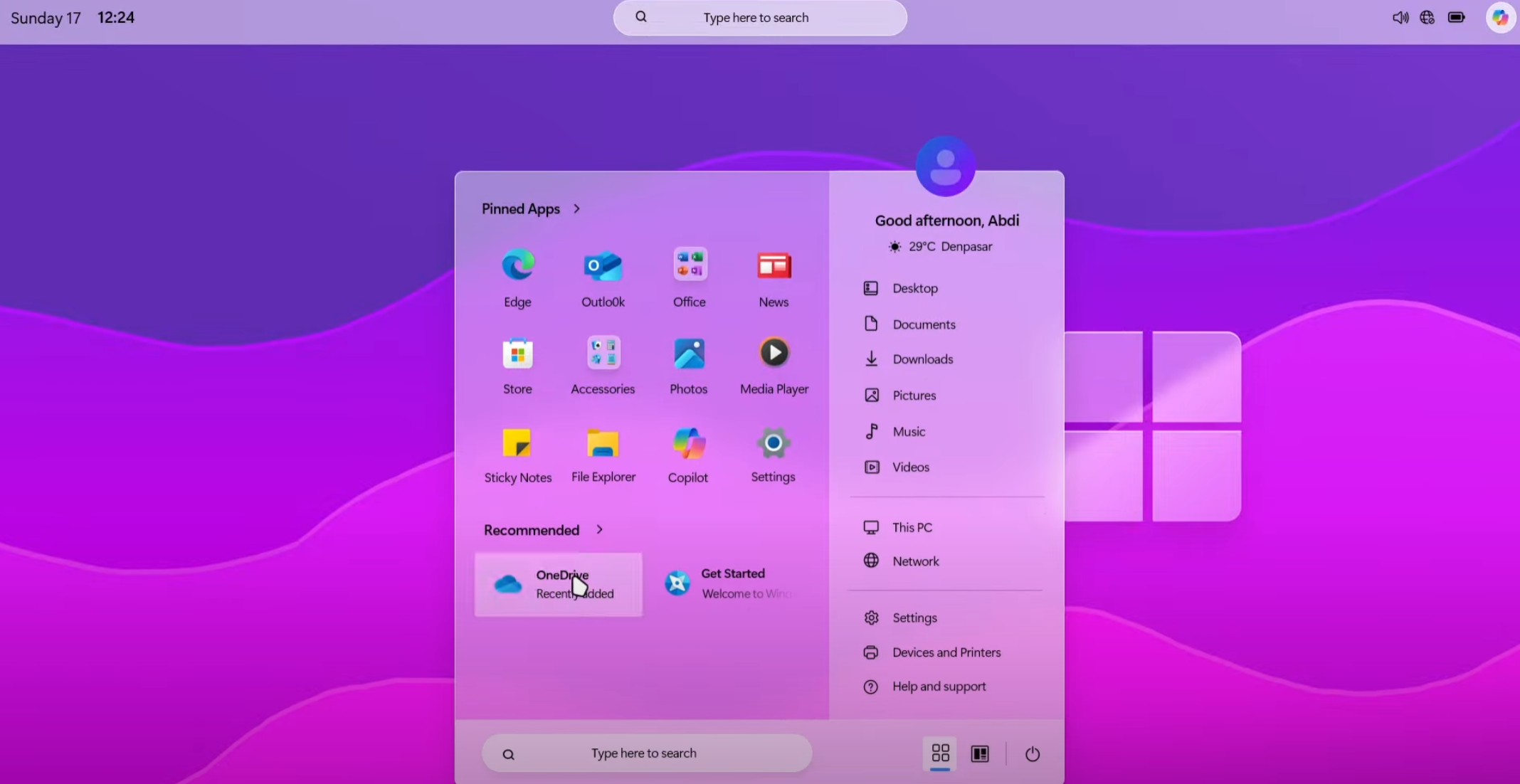This screenshot has width=1520, height=784.
Task: Navigate to Pictures folder
Action: pos(914,395)
